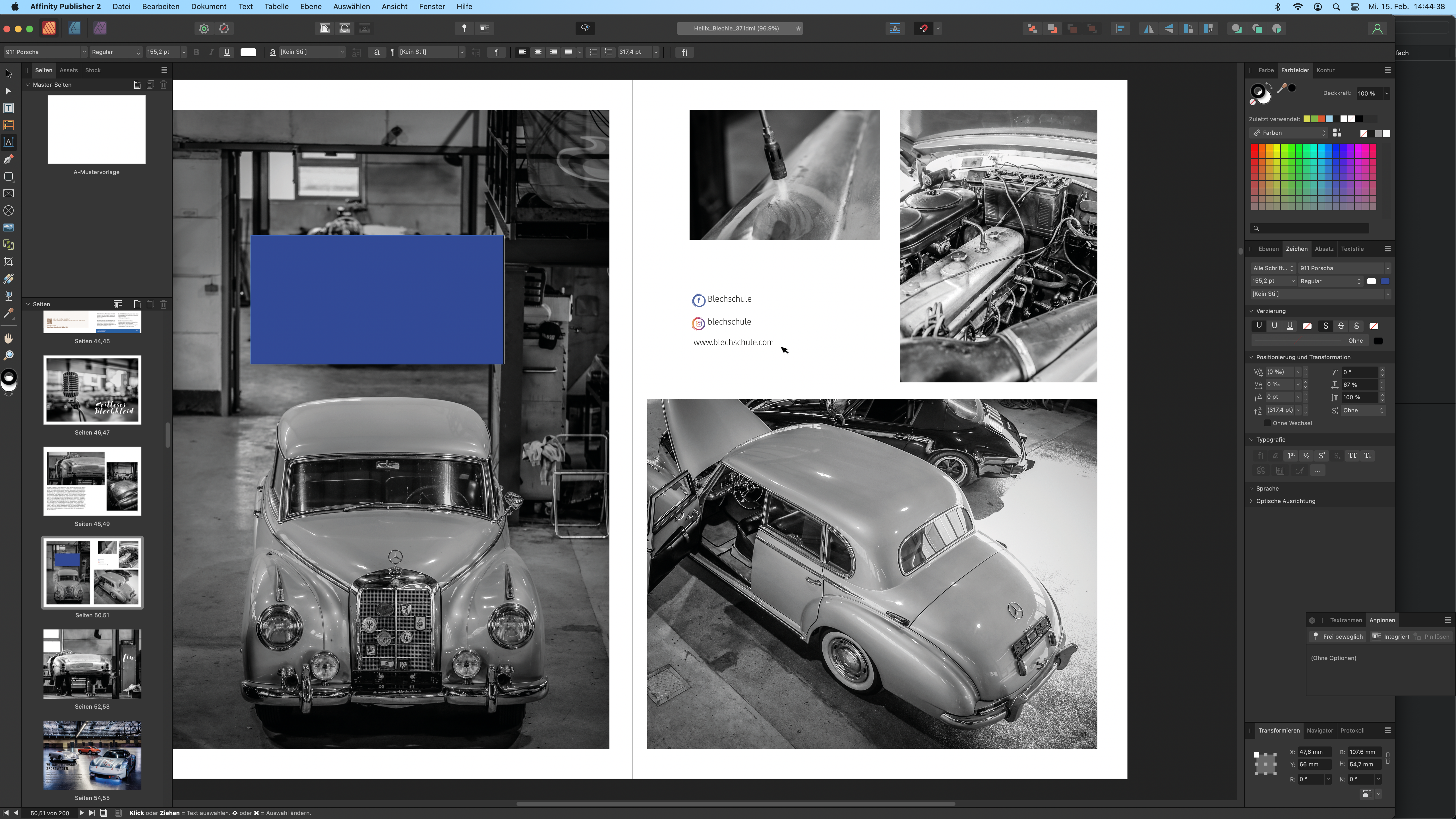This screenshot has height=819, width=1456.
Task: Click the Flip Vertical toolbar icon
Action: pos(1169,28)
